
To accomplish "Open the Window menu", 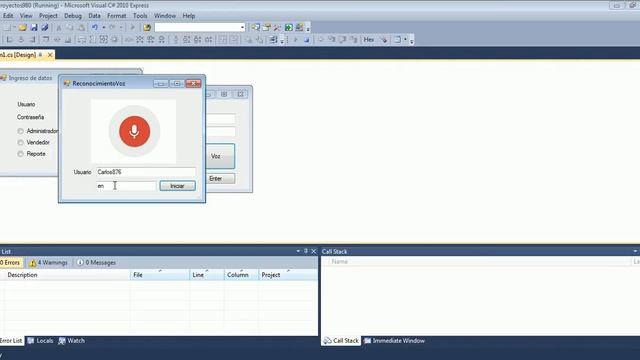I will pos(165,16).
